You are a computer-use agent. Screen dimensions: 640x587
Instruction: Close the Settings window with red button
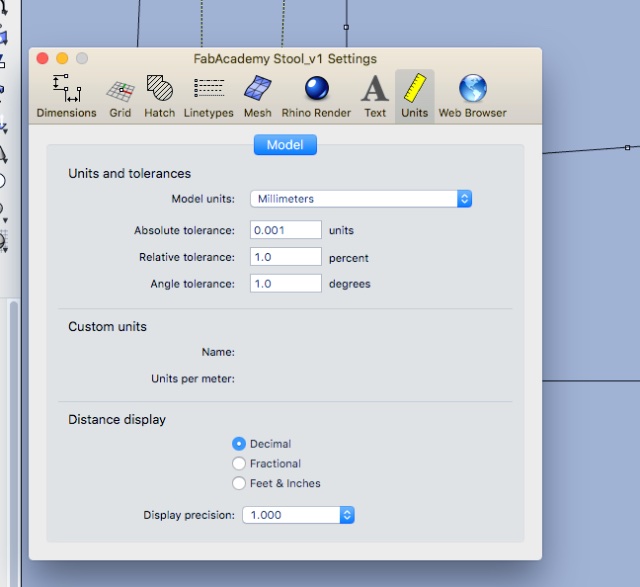tap(42, 58)
